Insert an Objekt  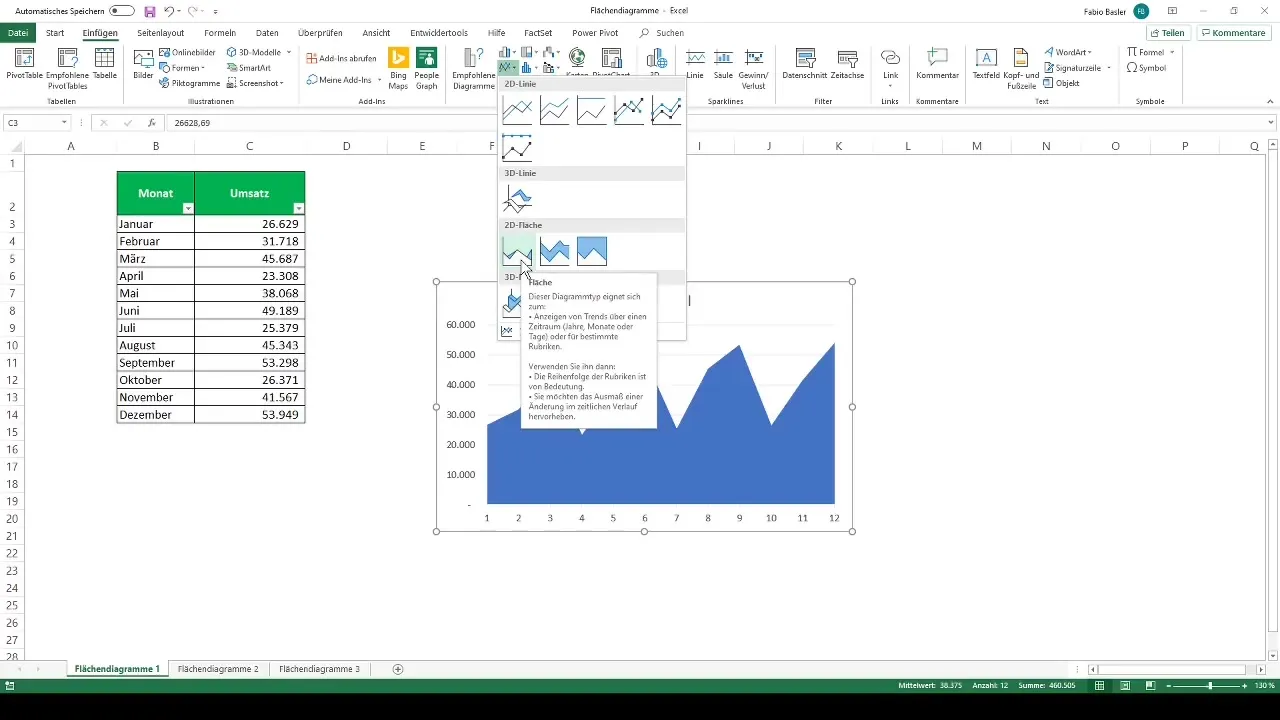click(x=1061, y=83)
